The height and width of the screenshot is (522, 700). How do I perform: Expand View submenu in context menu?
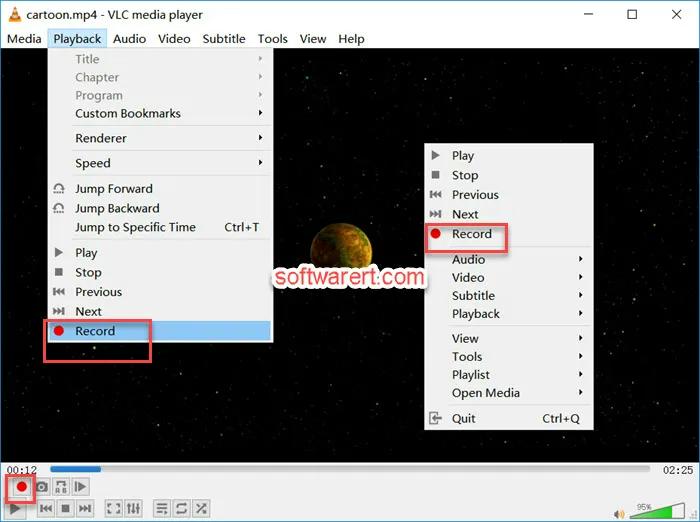coord(509,338)
